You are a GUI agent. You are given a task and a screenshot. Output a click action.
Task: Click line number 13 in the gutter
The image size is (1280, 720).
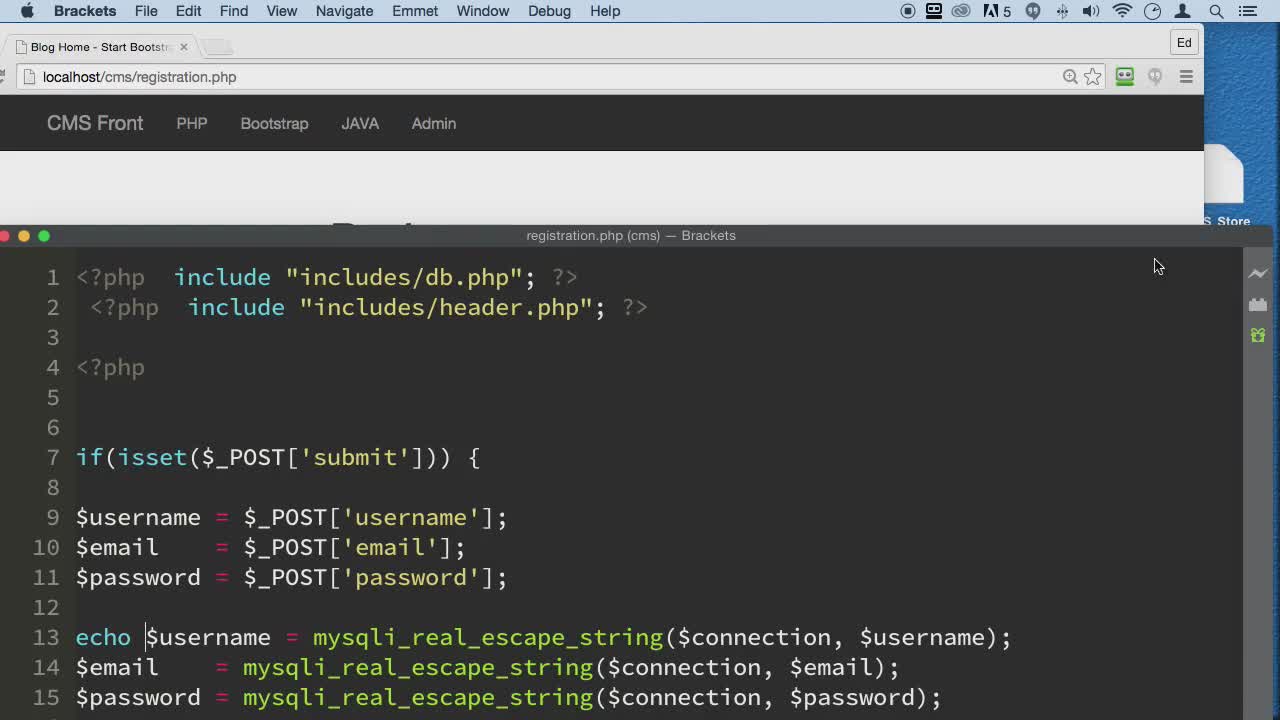pos(46,638)
